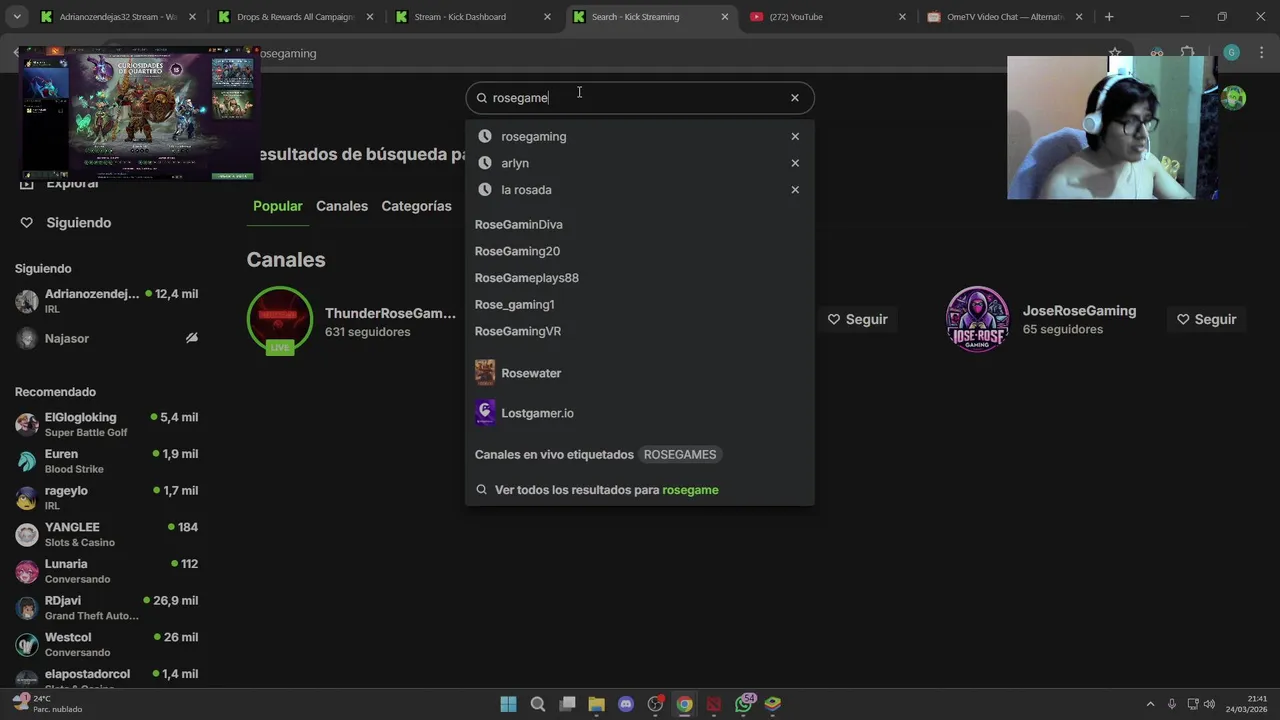Click the Seguir button left of JoseRoseGaming

(x=857, y=319)
